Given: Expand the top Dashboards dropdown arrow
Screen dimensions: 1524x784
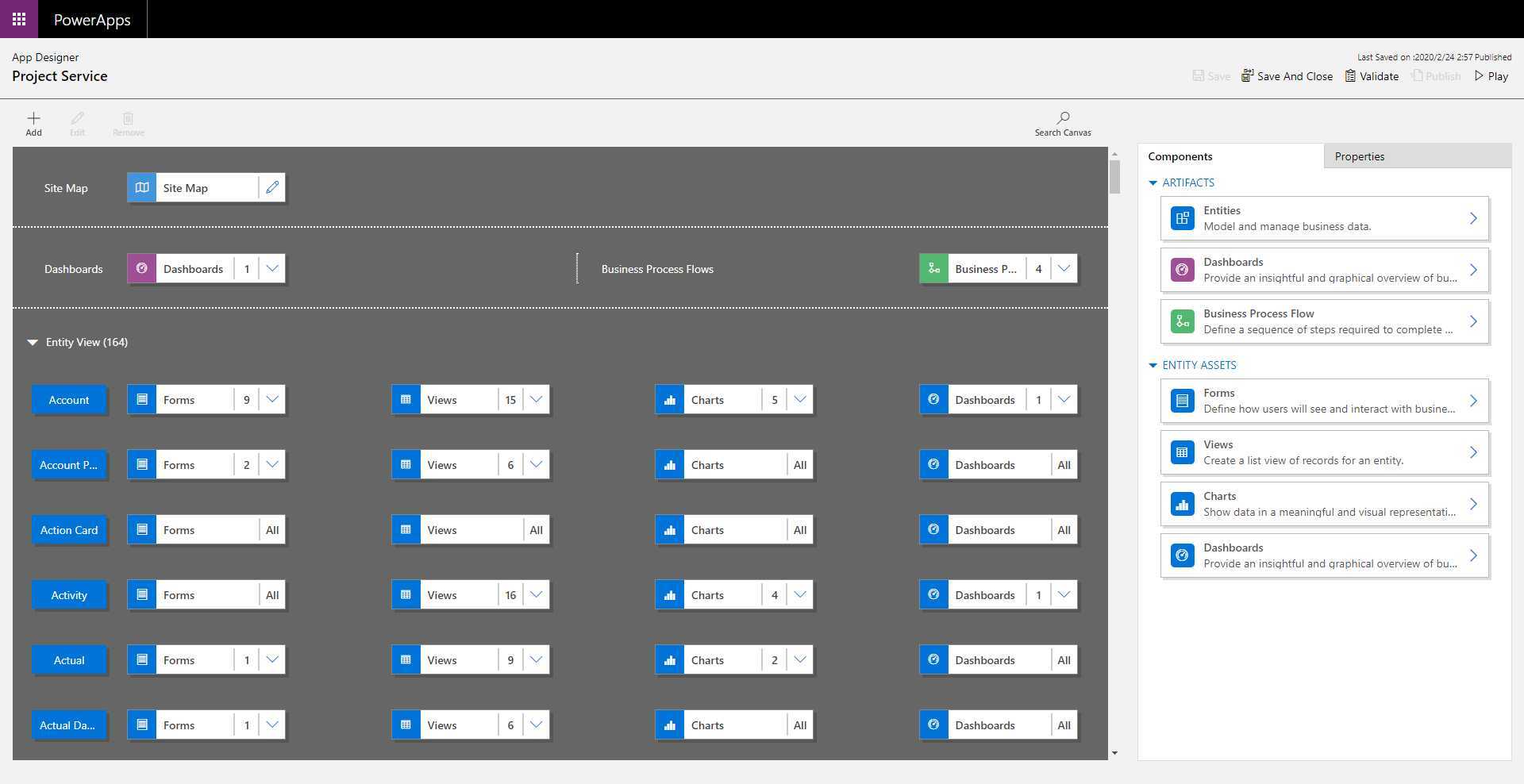Looking at the screenshot, I should pyautogui.click(x=272, y=269).
